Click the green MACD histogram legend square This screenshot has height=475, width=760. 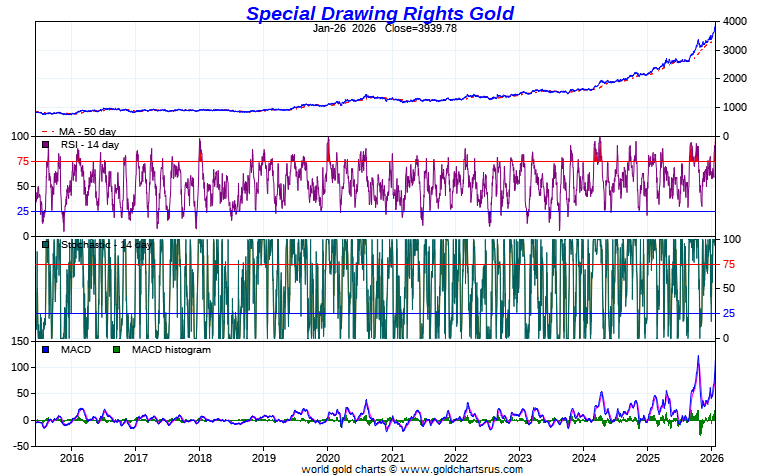click(x=116, y=350)
